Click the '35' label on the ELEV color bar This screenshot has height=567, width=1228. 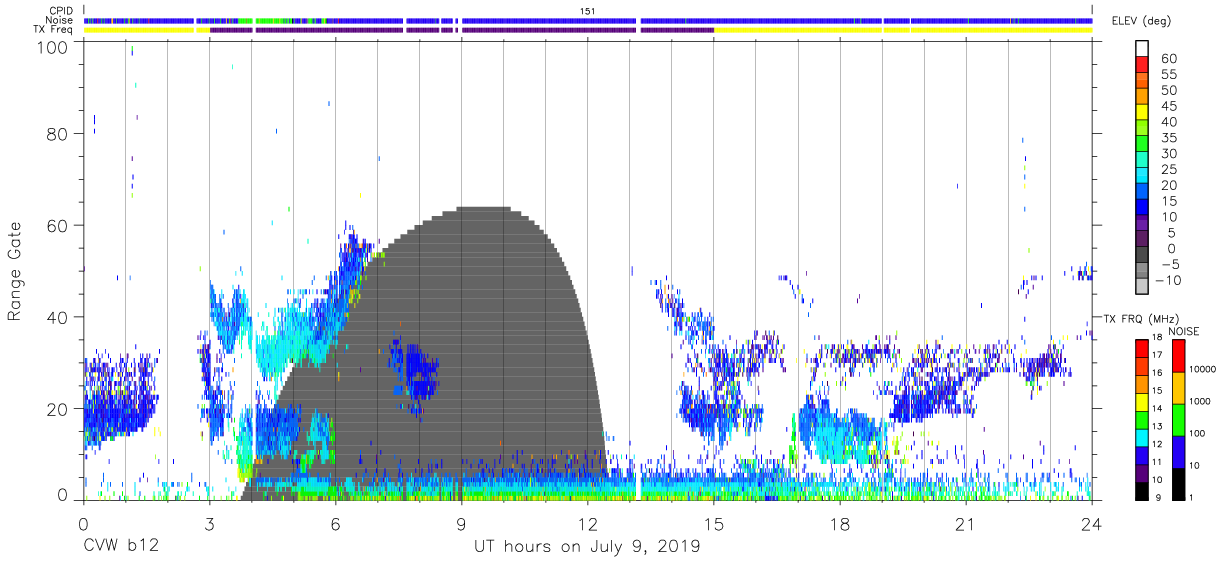[1168, 138]
